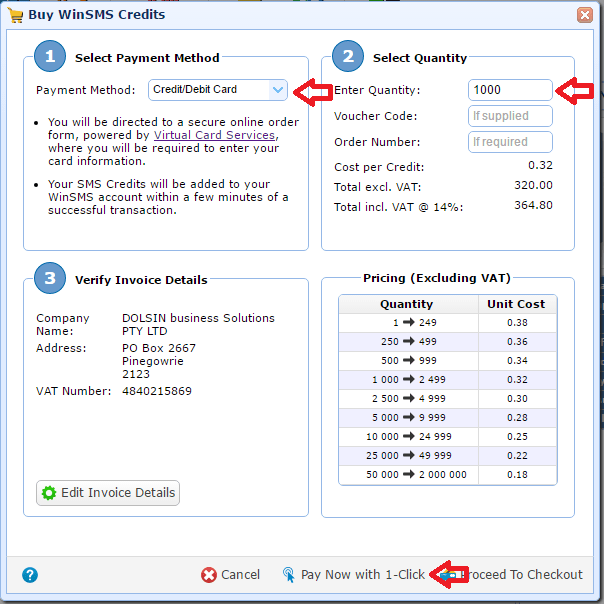Click the PO Box 2667 address line
Viewport: 604px width, 604px height.
159,348
